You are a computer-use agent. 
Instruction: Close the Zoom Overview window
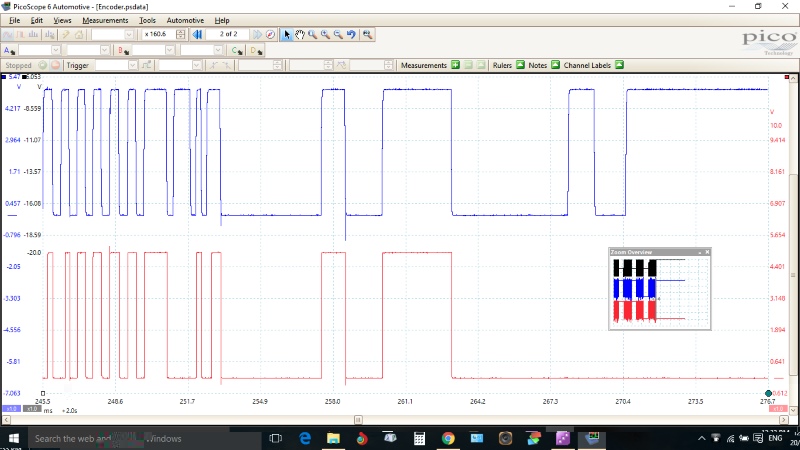pyautogui.click(x=707, y=252)
